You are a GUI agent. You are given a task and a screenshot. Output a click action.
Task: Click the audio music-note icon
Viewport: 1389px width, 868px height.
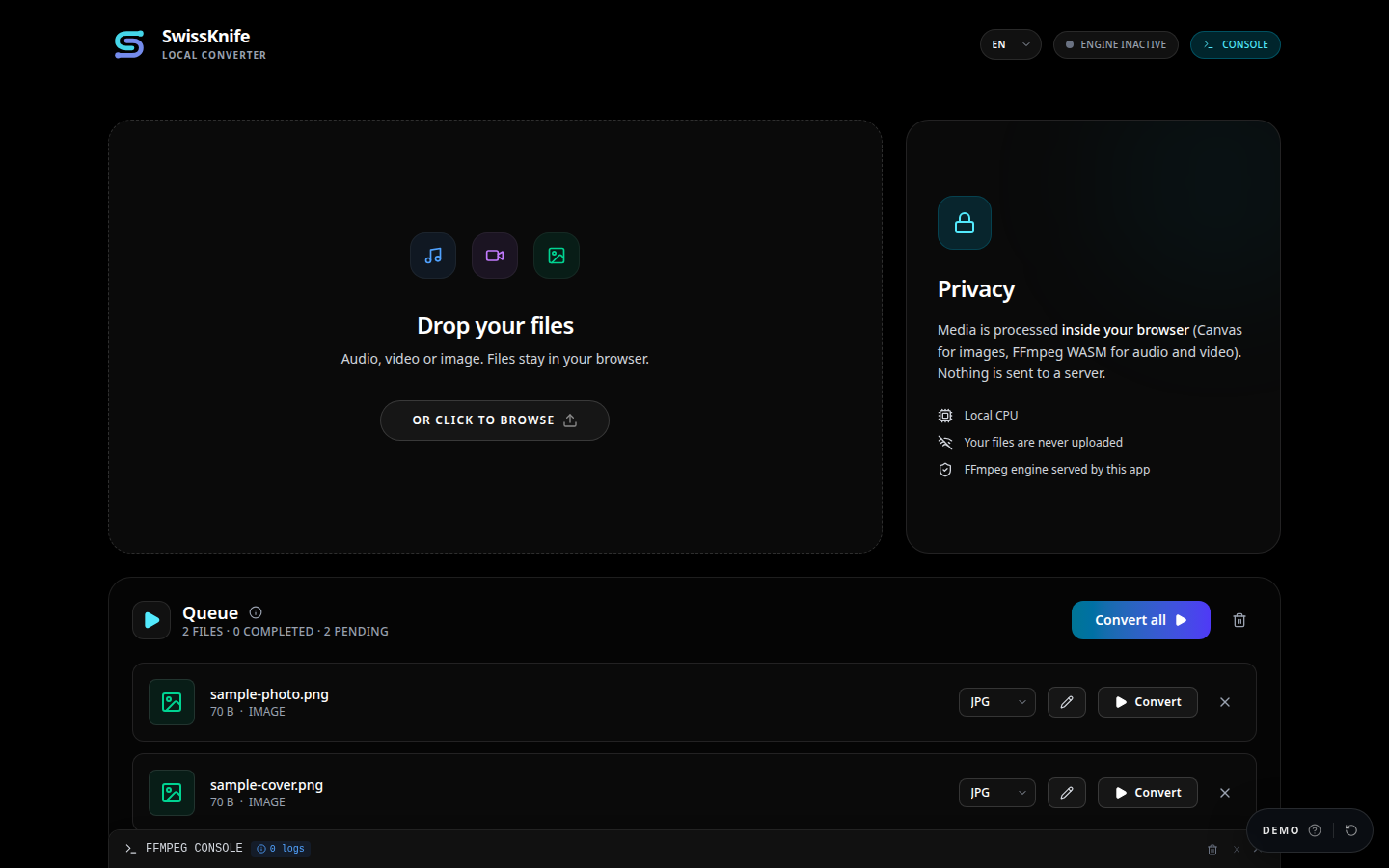tap(433, 256)
